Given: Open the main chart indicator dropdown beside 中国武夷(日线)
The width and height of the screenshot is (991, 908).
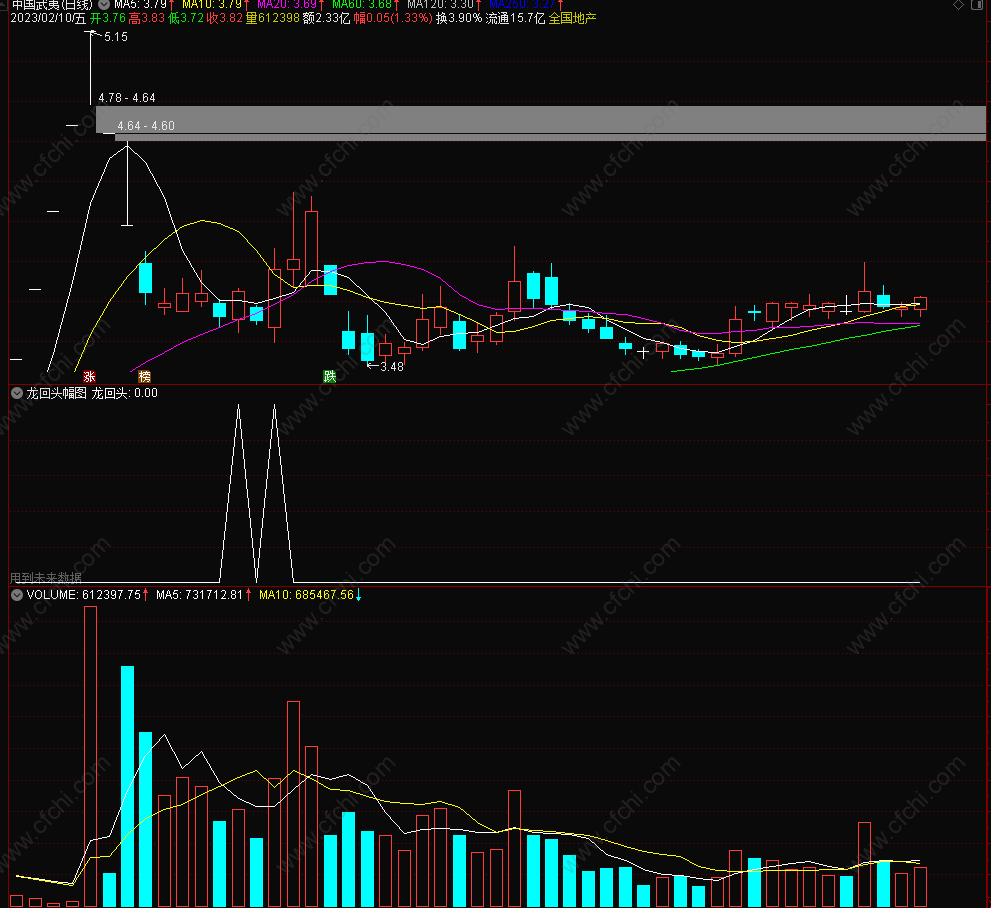Looking at the screenshot, I should point(104,4).
